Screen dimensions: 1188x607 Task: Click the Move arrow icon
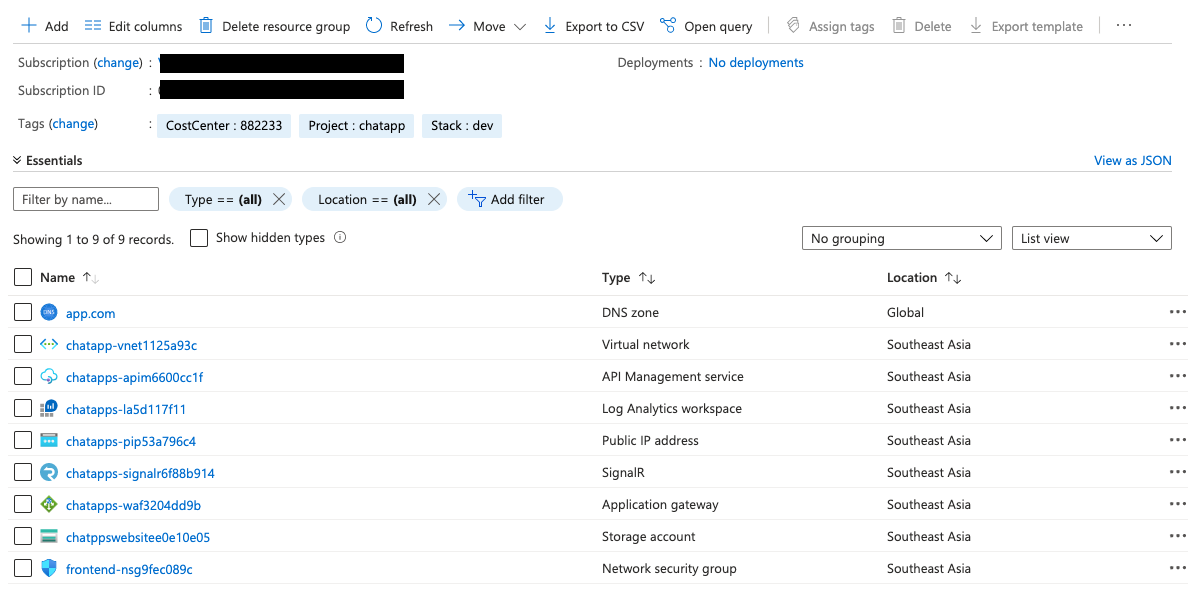456,26
